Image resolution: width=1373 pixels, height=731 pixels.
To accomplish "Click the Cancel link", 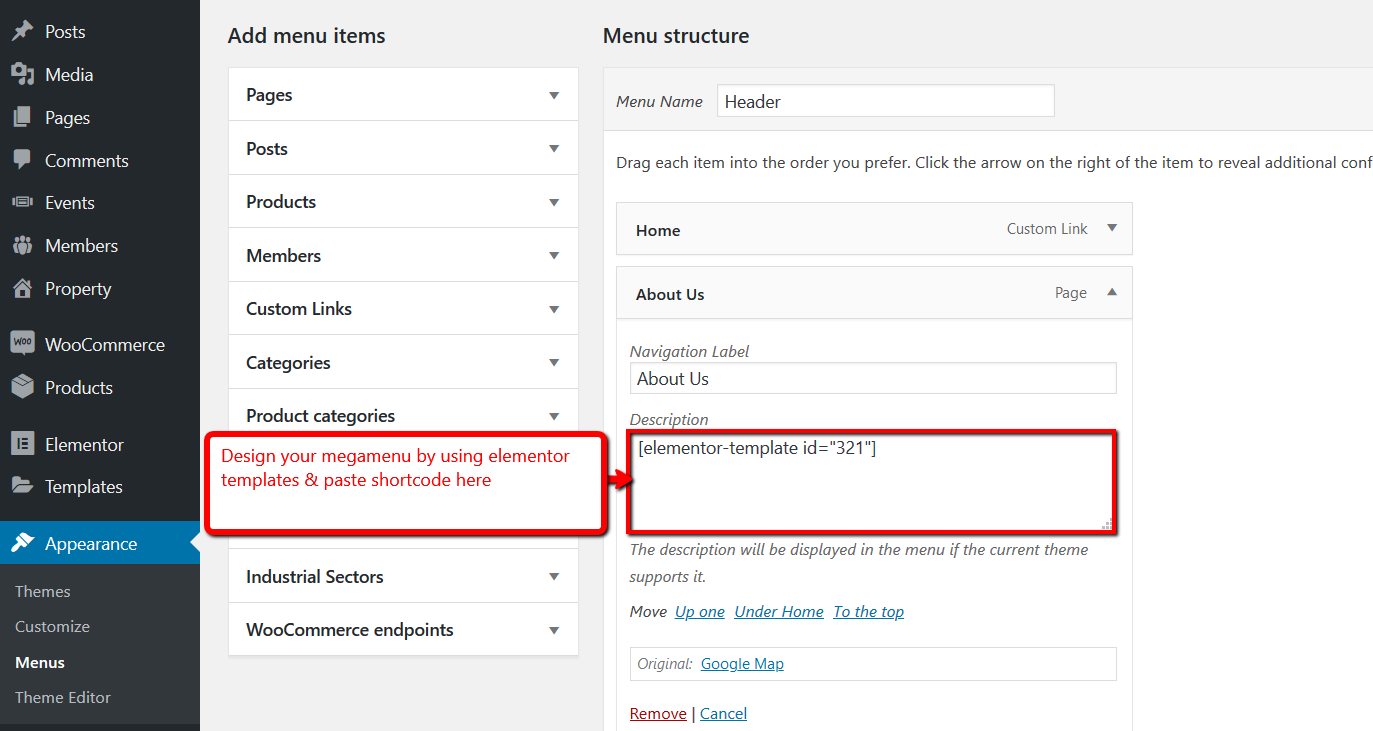I will pos(723,713).
